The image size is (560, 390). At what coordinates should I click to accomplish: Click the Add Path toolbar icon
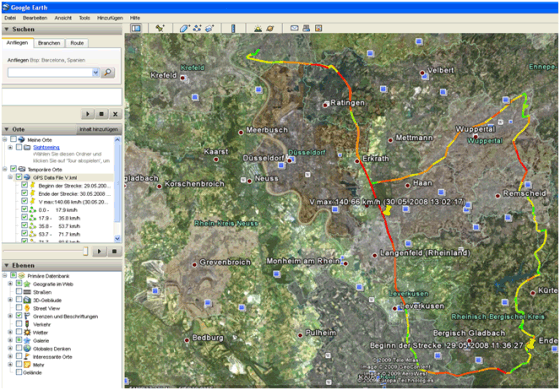[197, 28]
